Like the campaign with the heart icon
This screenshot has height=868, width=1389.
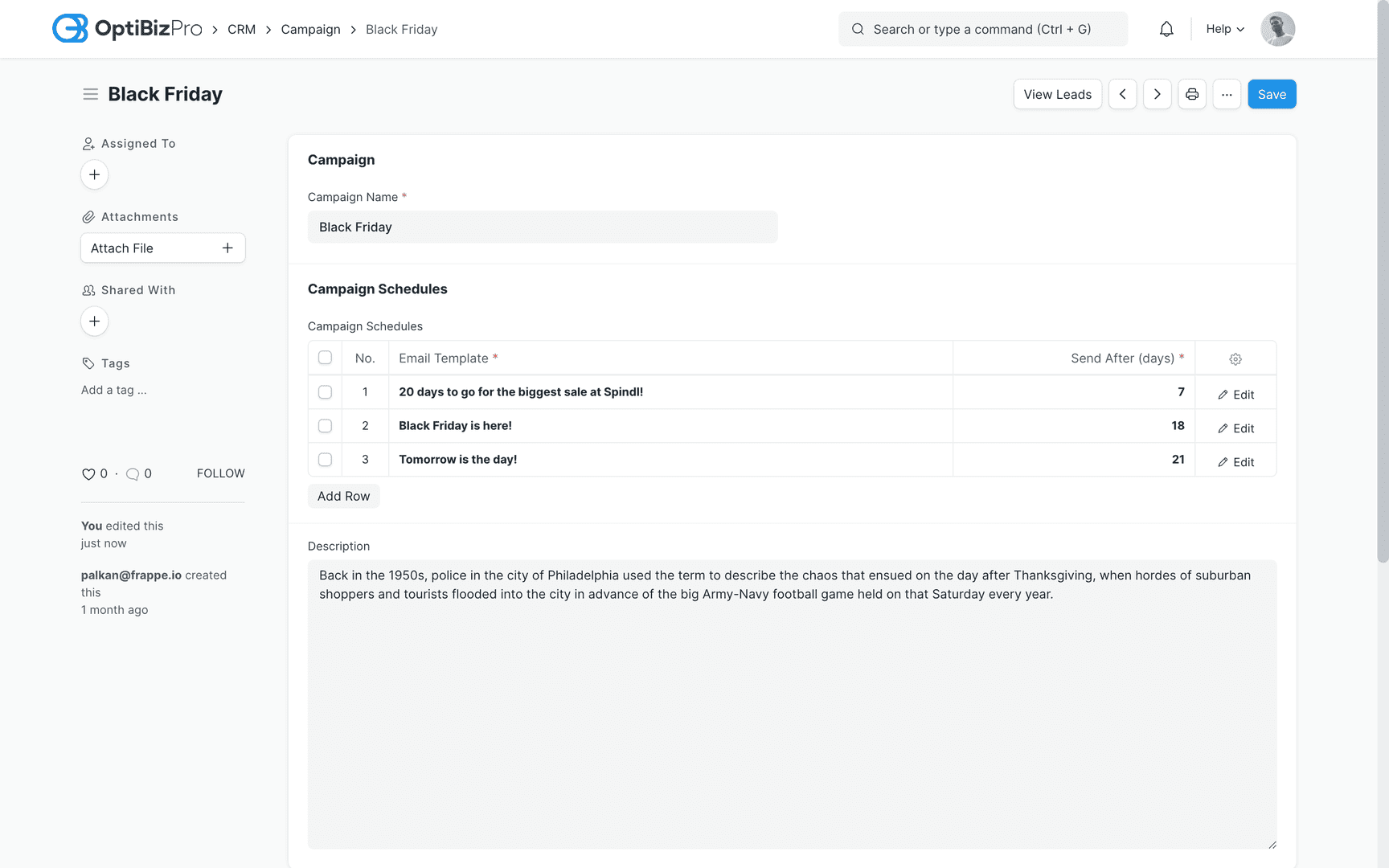[88, 473]
